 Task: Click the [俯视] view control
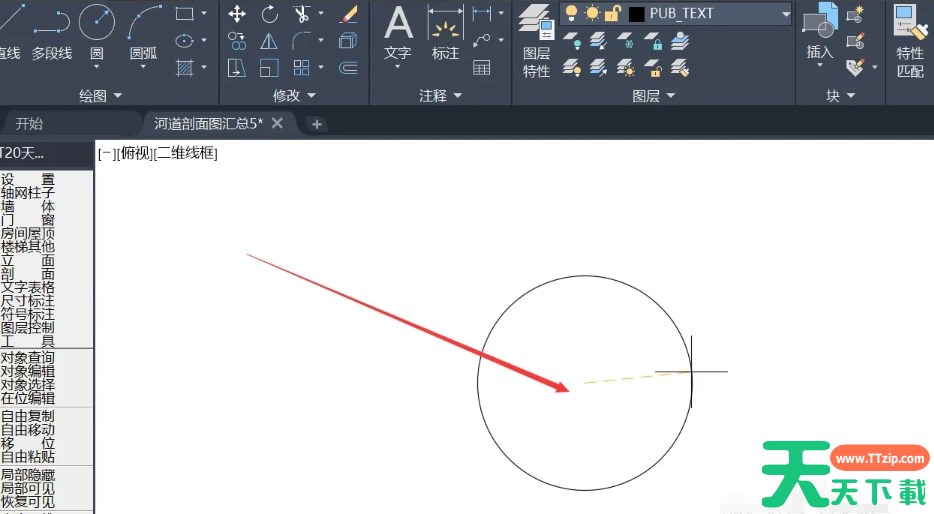[135, 154]
